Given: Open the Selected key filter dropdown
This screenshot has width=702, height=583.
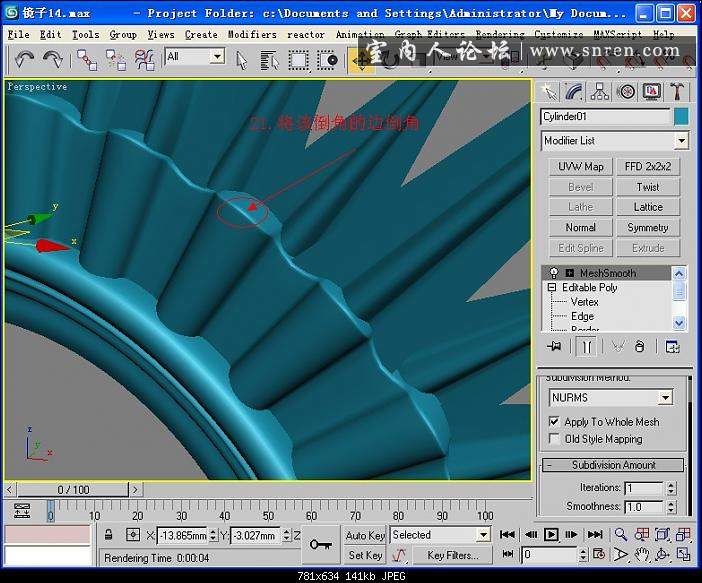Looking at the screenshot, I should (483, 535).
